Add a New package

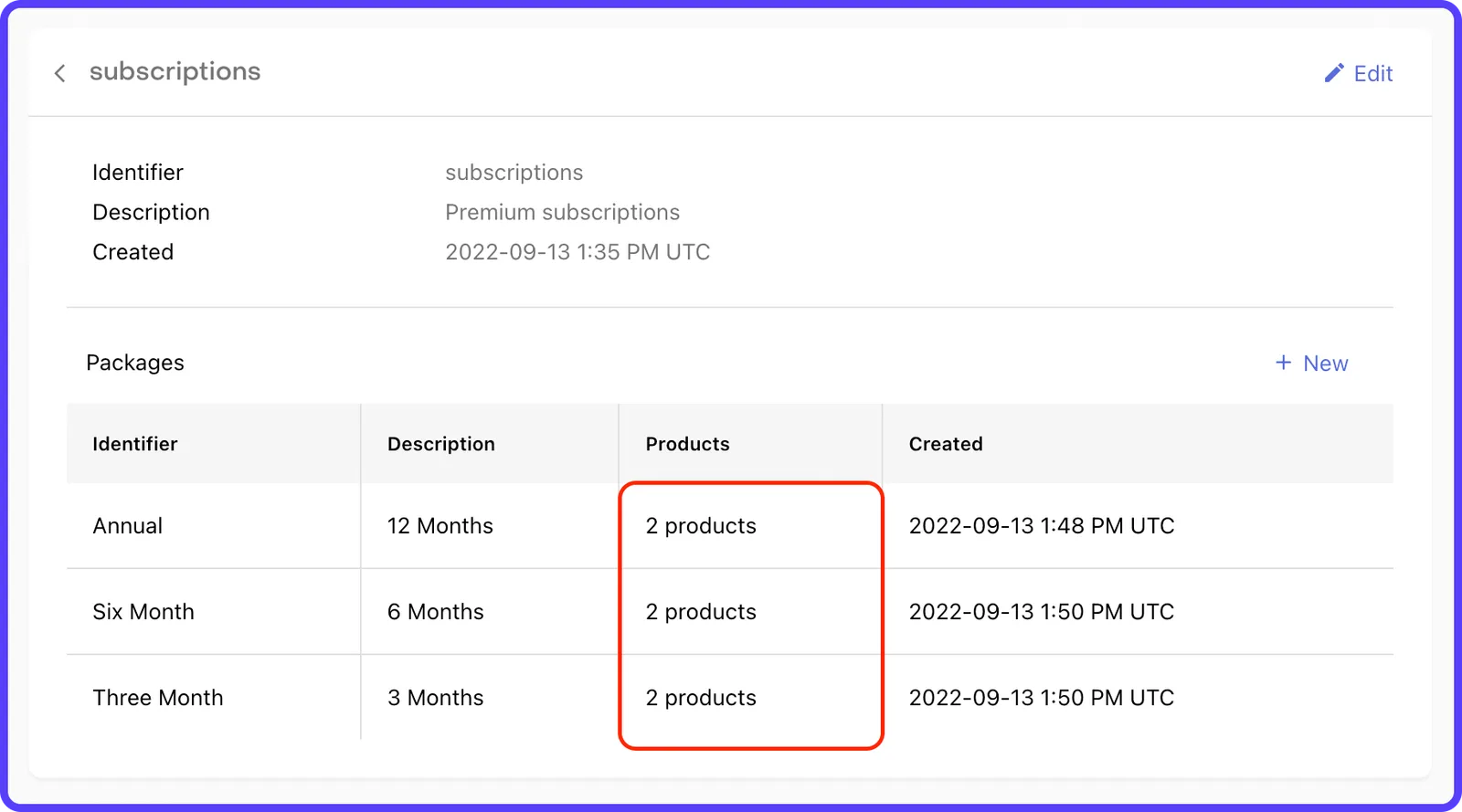coord(1311,364)
